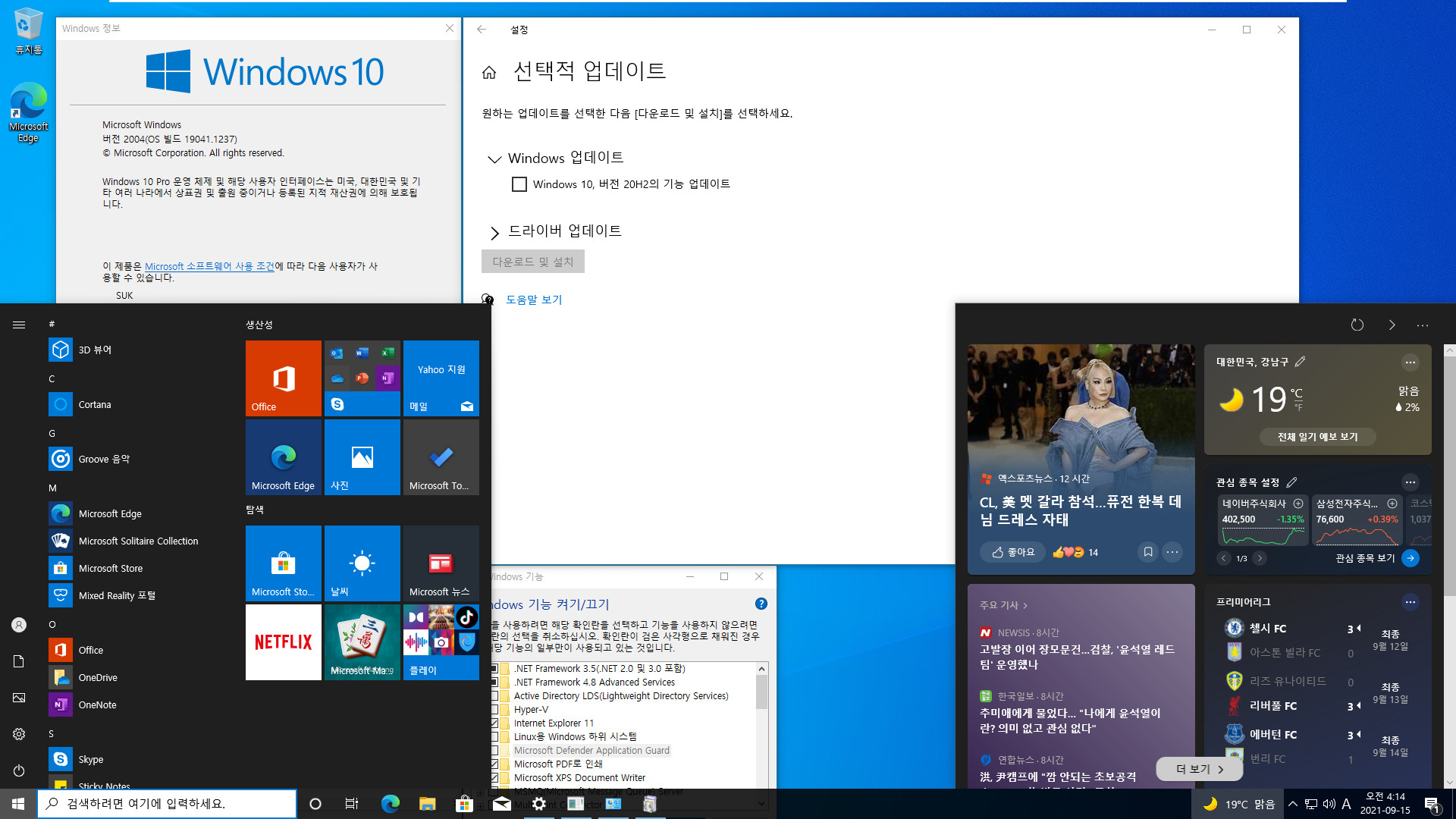Viewport: 1456px width, 819px height.
Task: Enable .NET Framework 3.5 Windows 기능
Action: (x=497, y=668)
